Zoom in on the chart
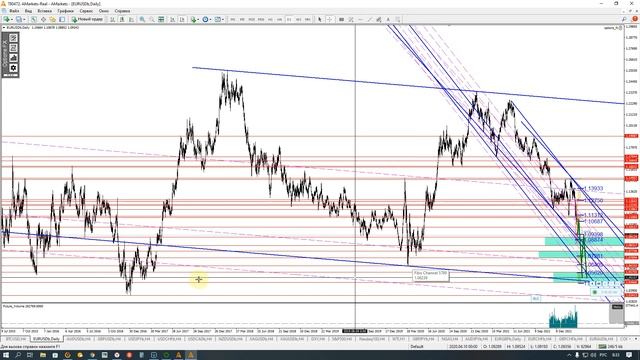Screen dimensions: 640x360 [x=142, y=19]
